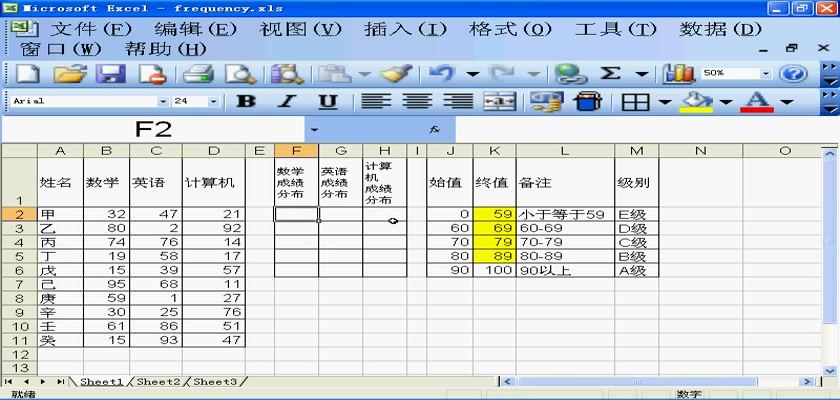Open a file with the folder icon

(68, 74)
